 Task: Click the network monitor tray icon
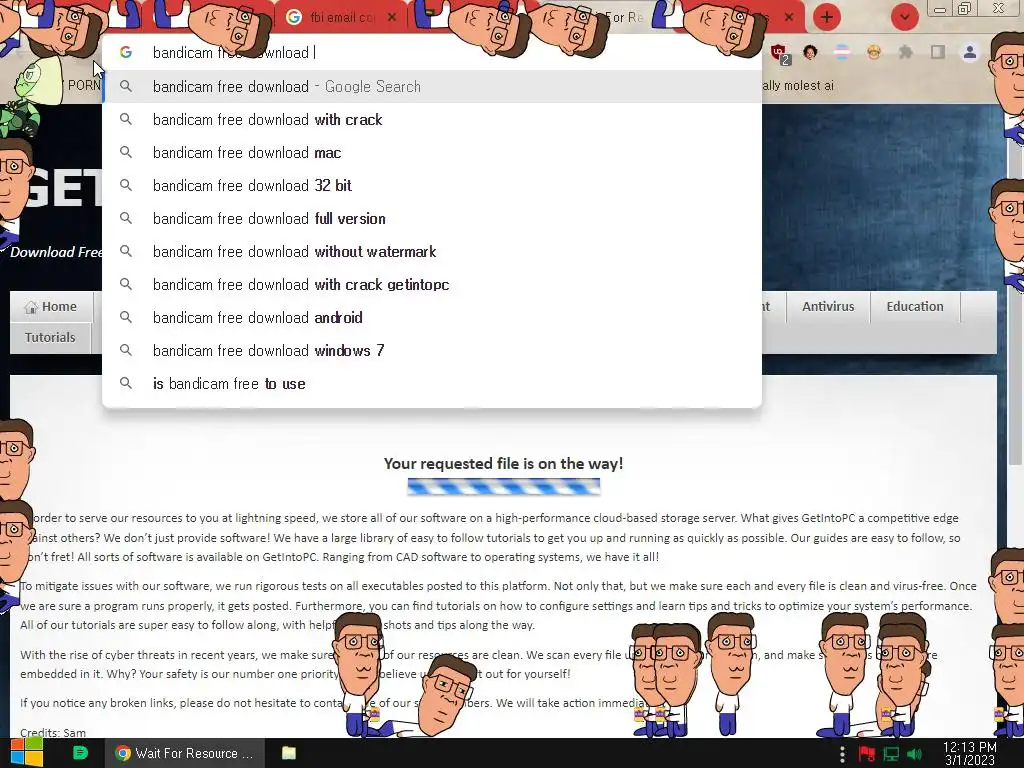(x=891, y=754)
